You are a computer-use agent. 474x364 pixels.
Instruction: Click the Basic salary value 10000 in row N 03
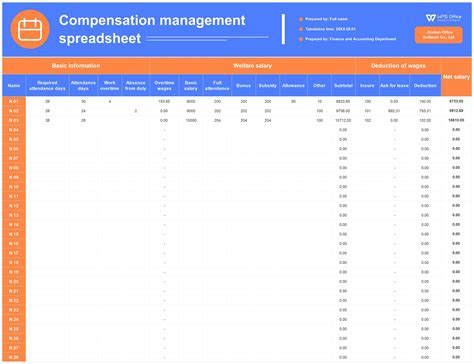pyautogui.click(x=191, y=120)
